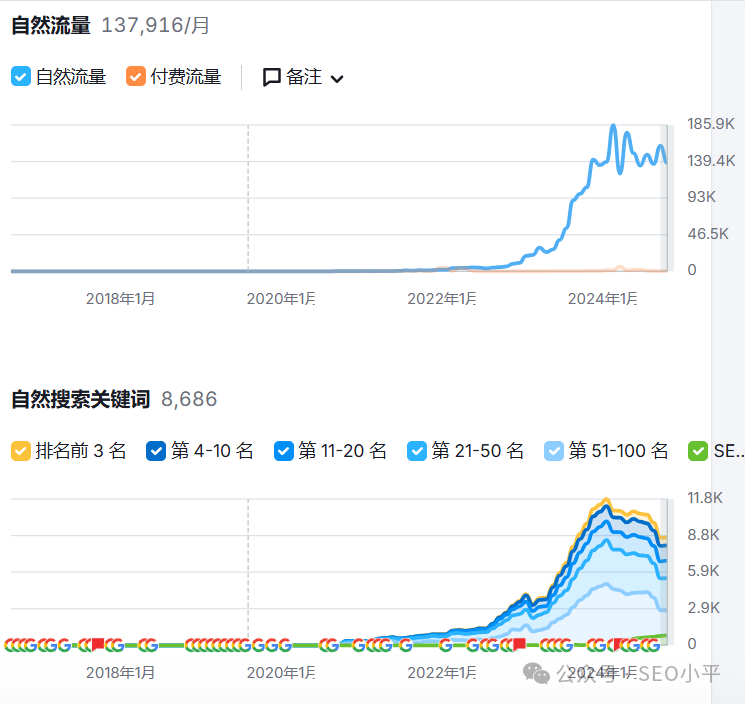Click the red flag marker near 2023

click(x=519, y=644)
